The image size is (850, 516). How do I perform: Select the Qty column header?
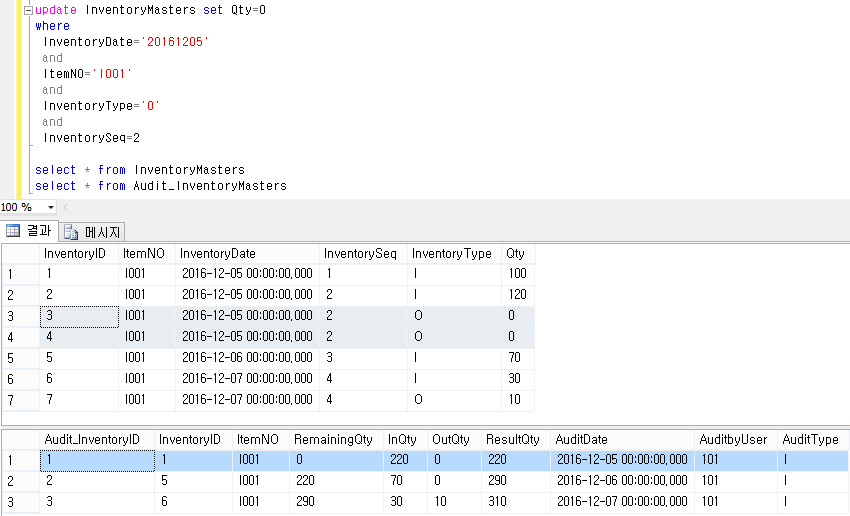coord(516,254)
